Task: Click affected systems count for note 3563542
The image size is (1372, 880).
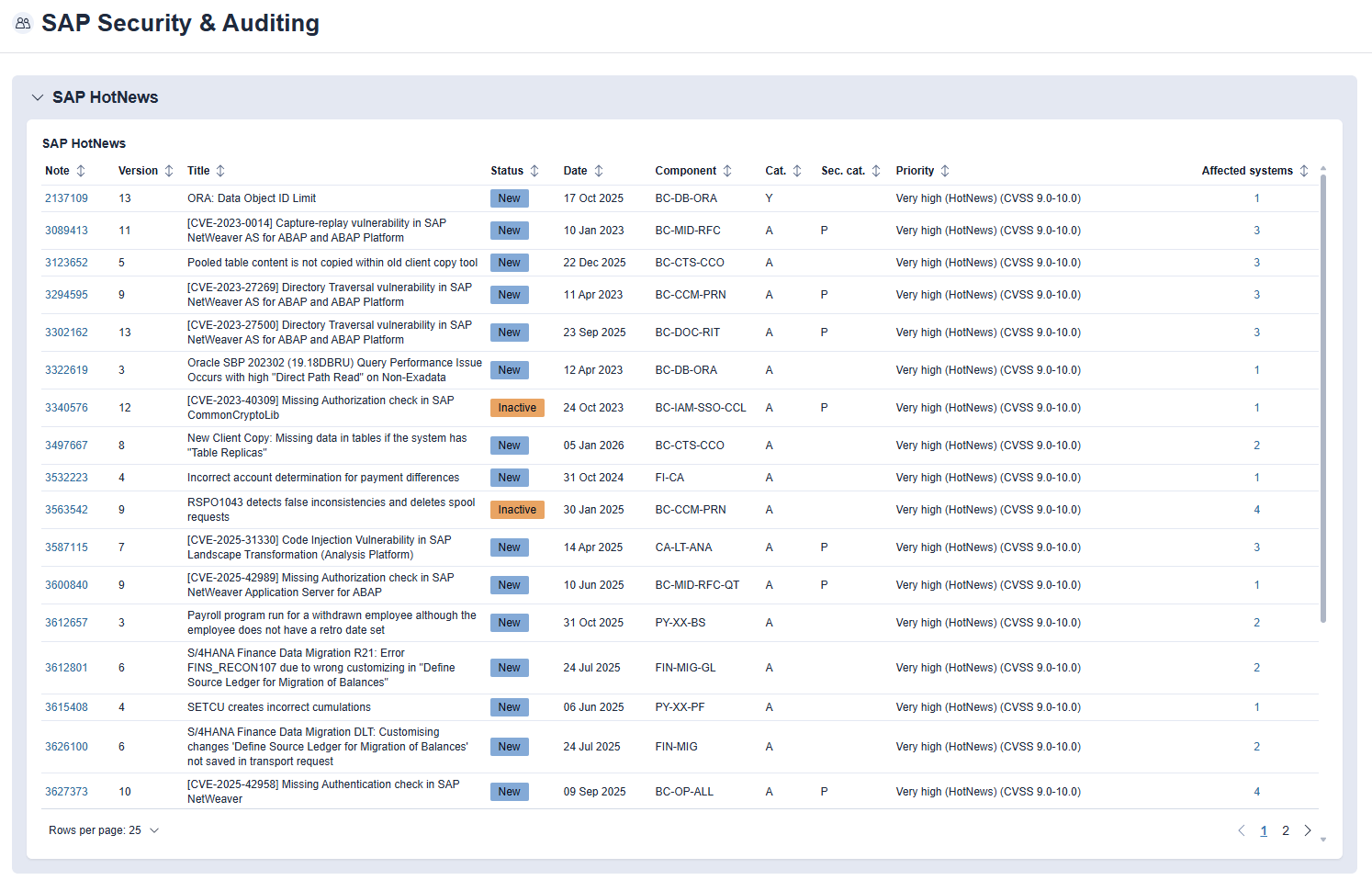Action: tap(1256, 509)
